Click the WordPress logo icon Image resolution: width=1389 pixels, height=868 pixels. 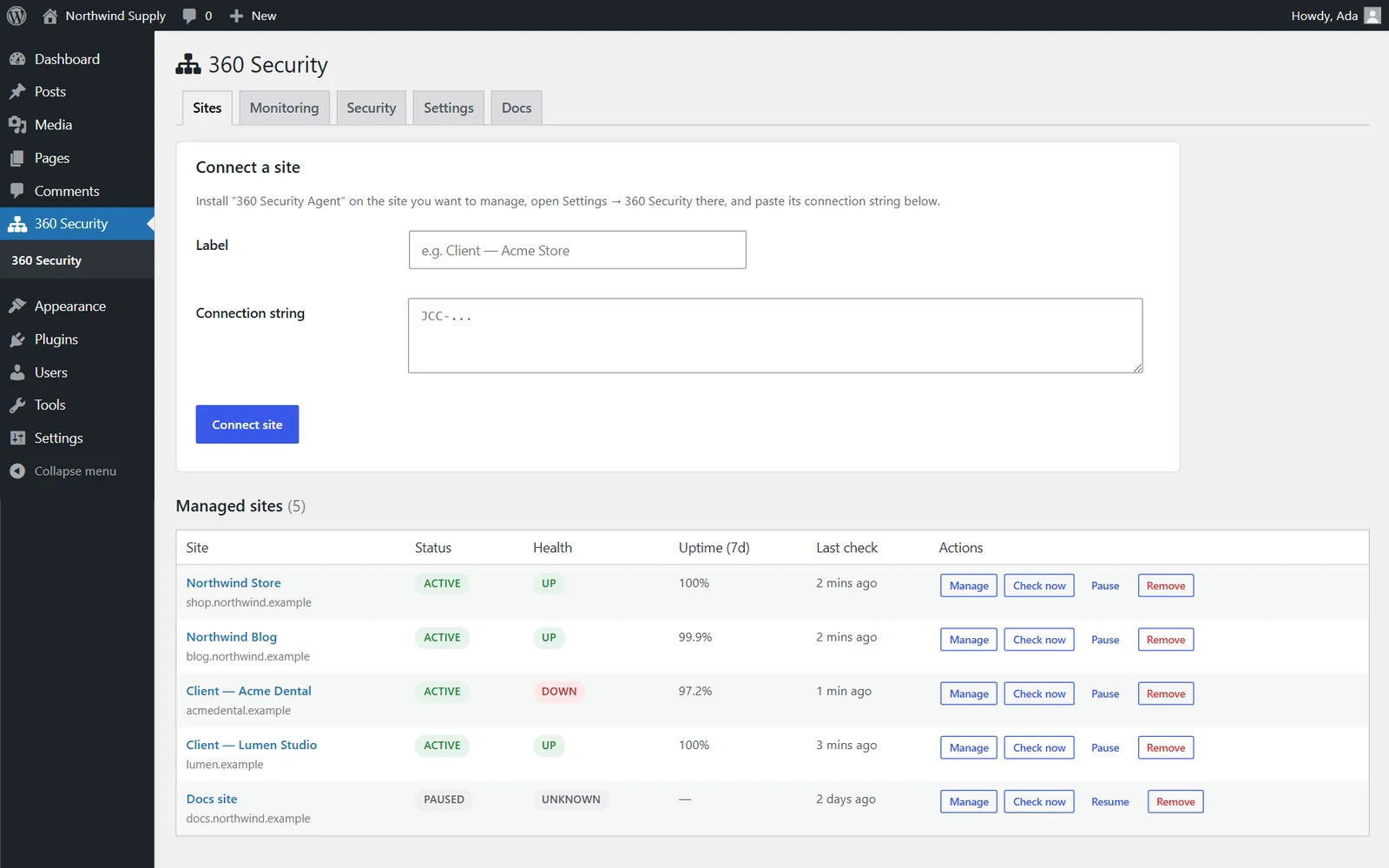[16, 16]
